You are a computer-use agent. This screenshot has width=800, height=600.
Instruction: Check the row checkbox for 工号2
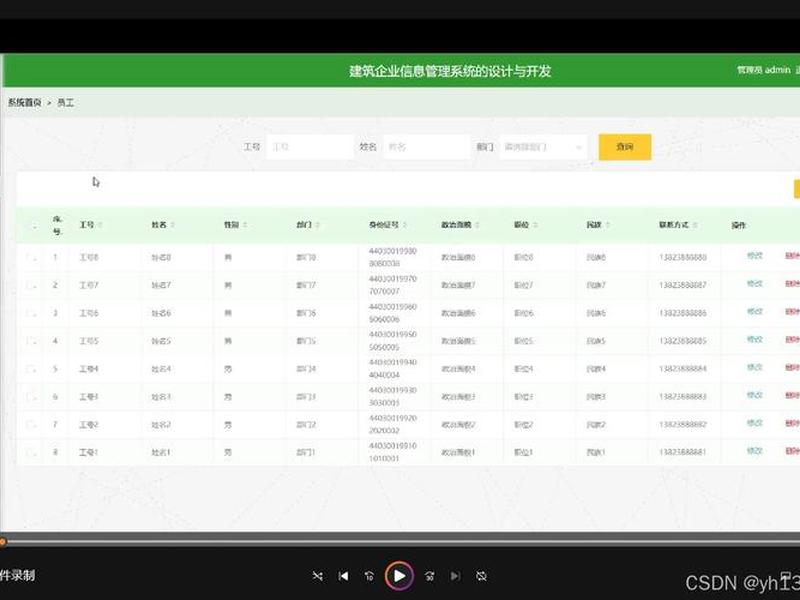[32, 424]
